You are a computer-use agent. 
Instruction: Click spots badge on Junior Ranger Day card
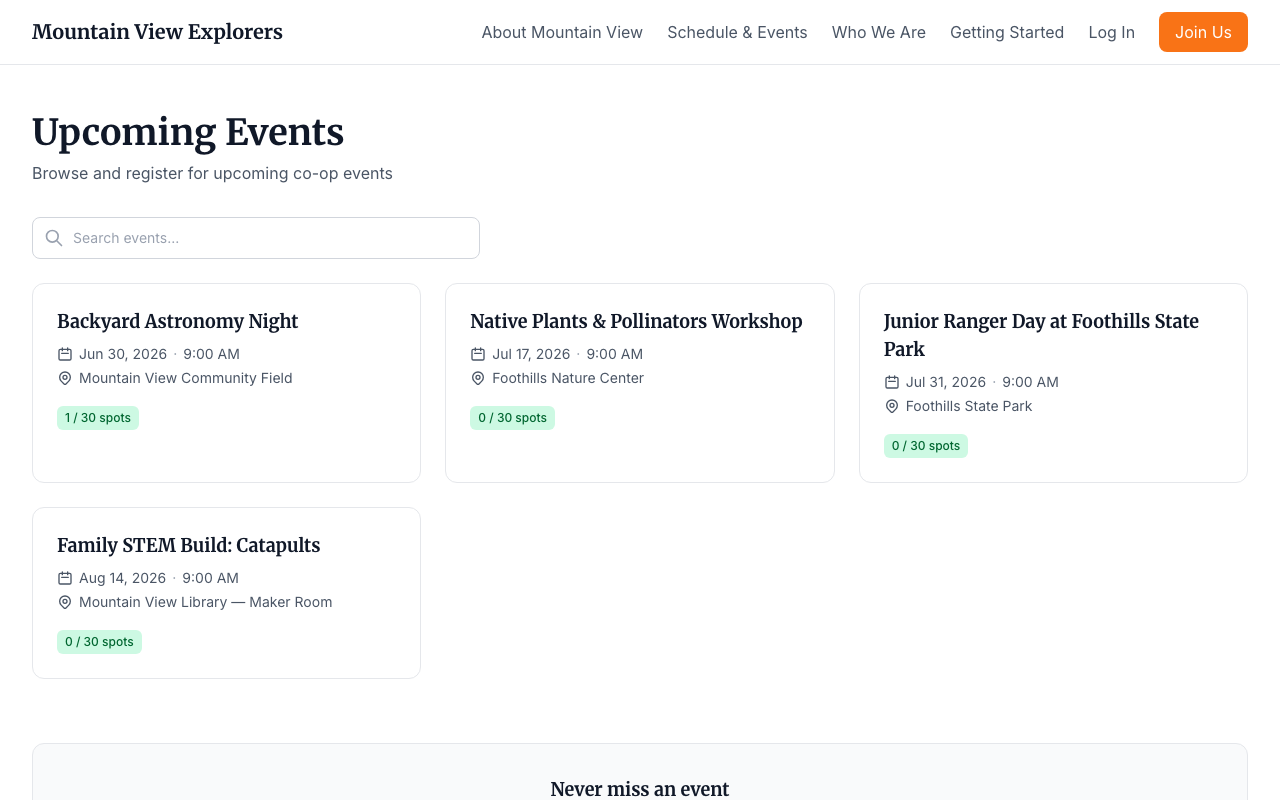click(x=926, y=446)
